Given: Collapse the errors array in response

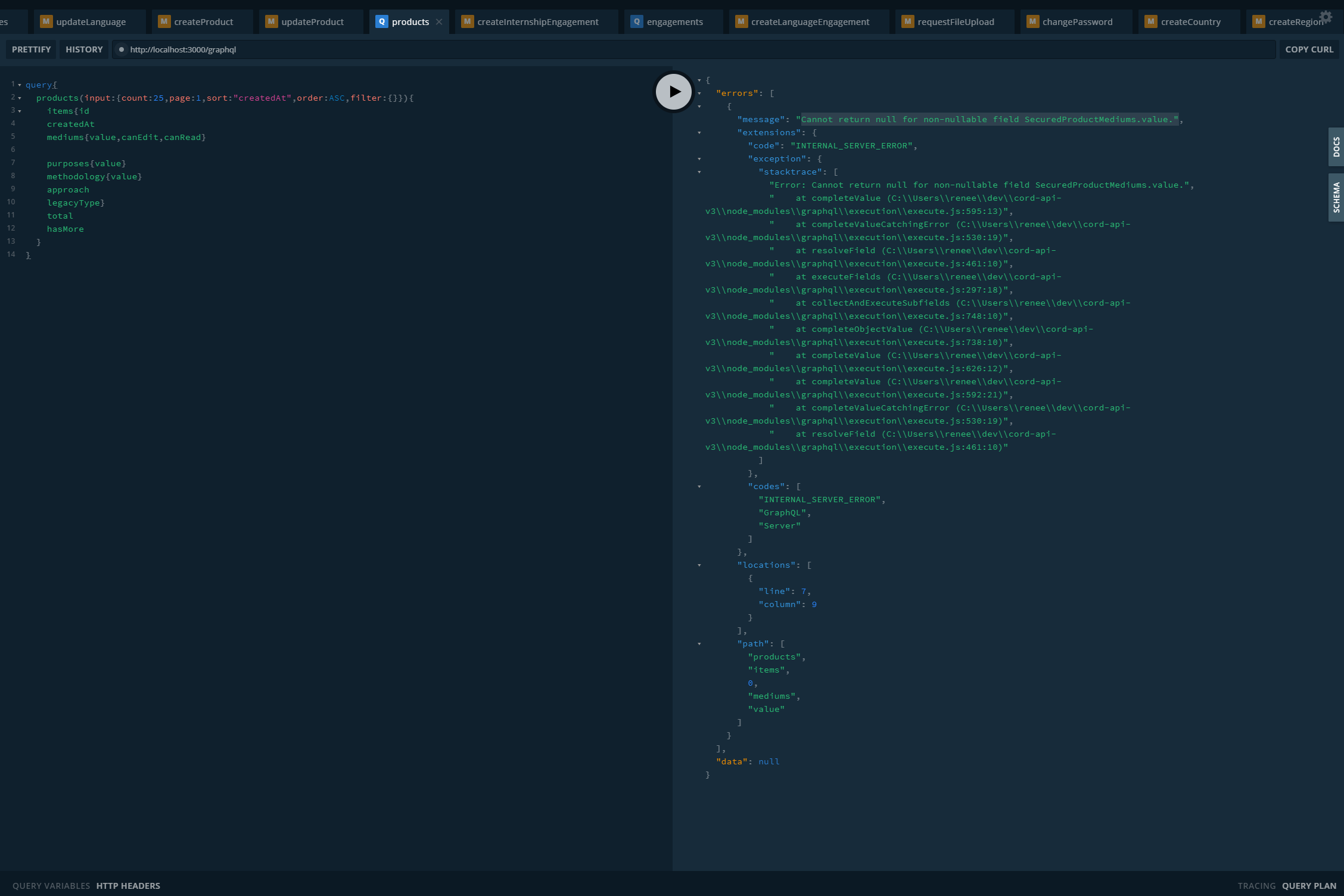Looking at the screenshot, I should (699, 94).
